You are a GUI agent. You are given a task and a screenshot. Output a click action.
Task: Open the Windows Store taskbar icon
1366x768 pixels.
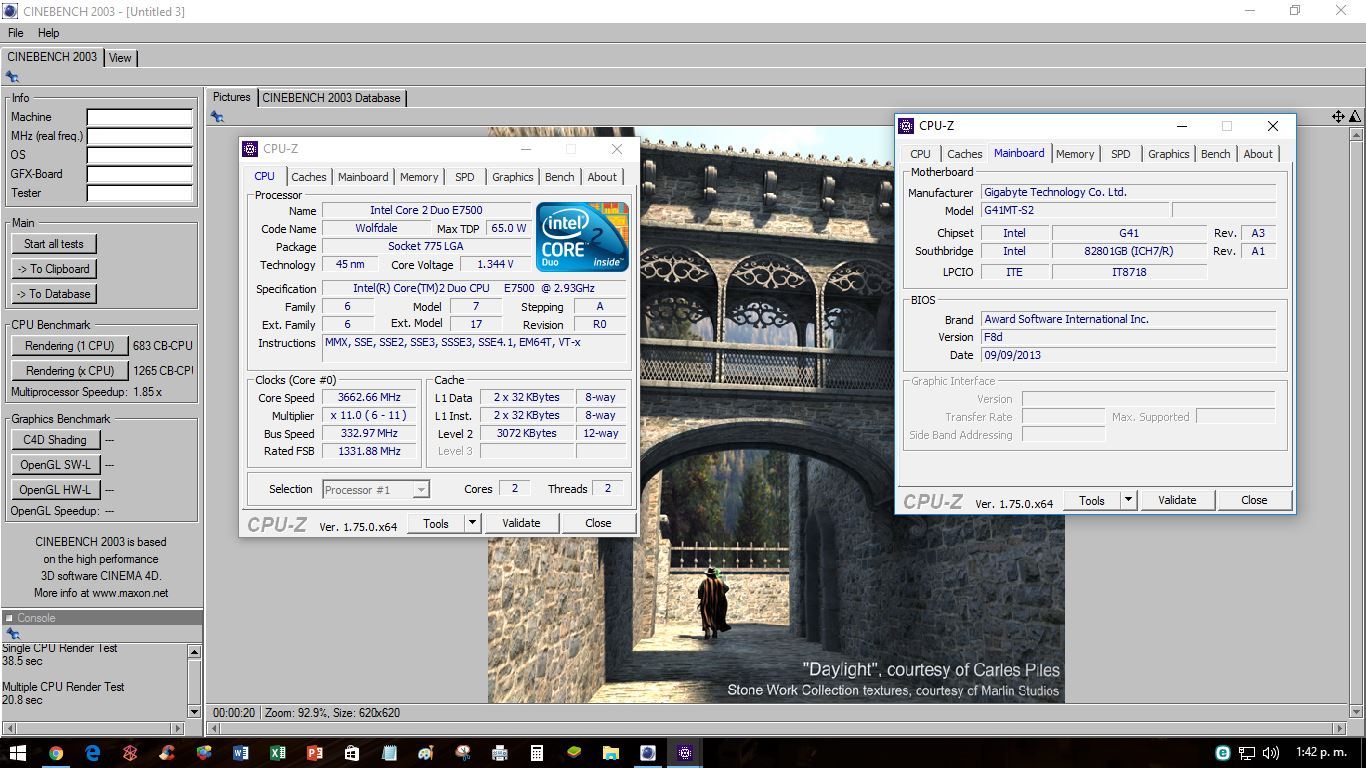click(352, 753)
